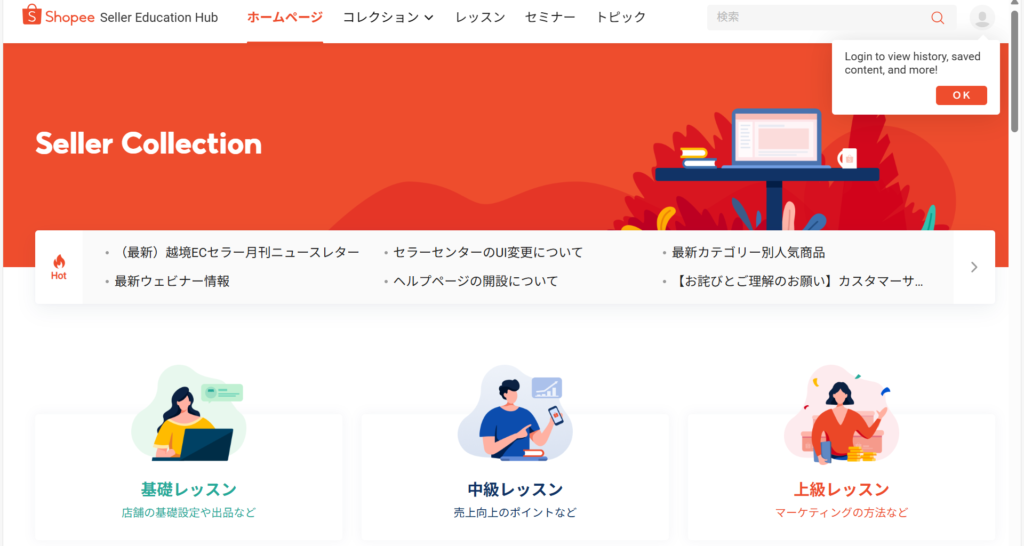Image resolution: width=1024 pixels, height=546 pixels.
Task: Go to the セミナー menu item
Action: [550, 18]
